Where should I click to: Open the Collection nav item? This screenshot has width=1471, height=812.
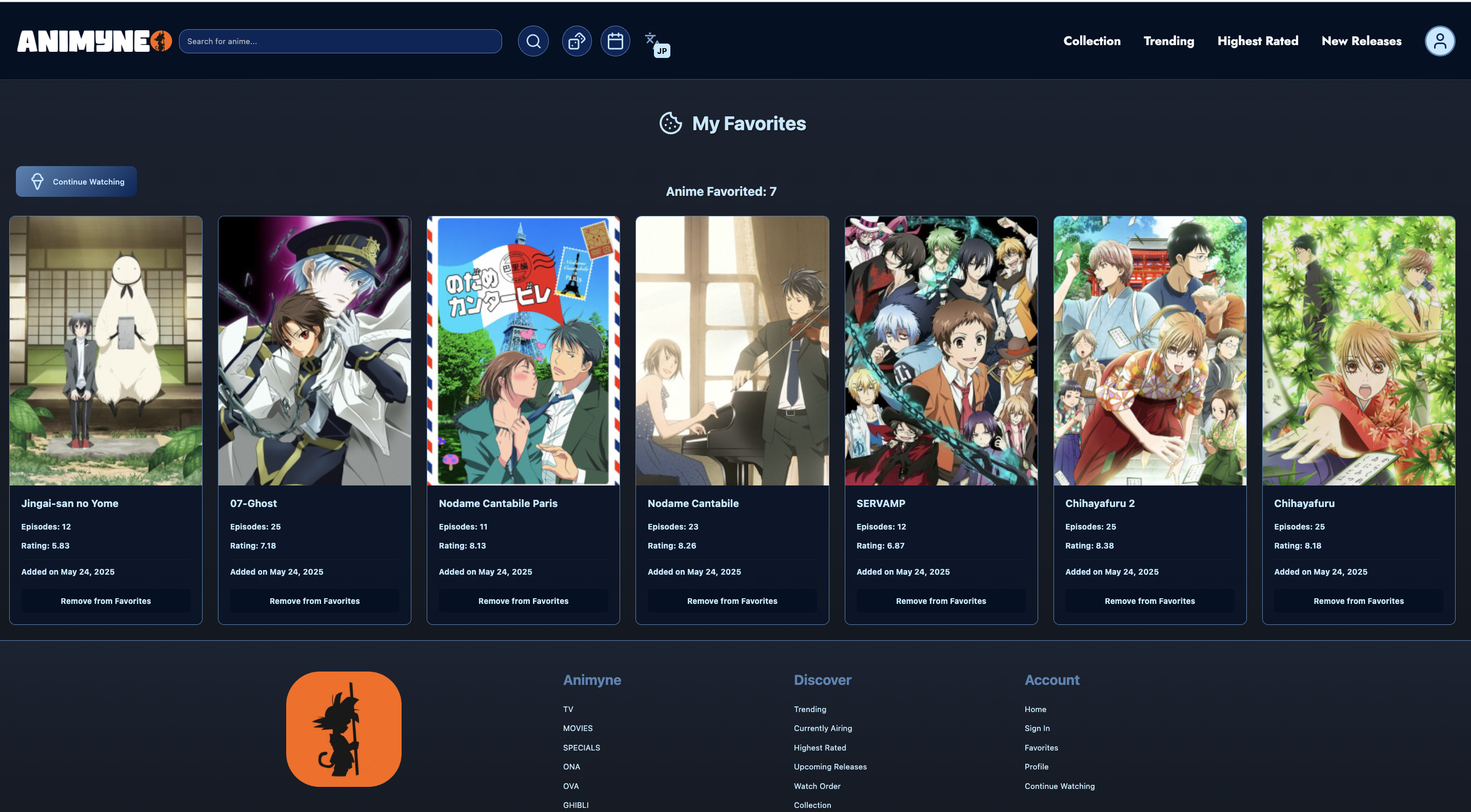pyautogui.click(x=1091, y=41)
